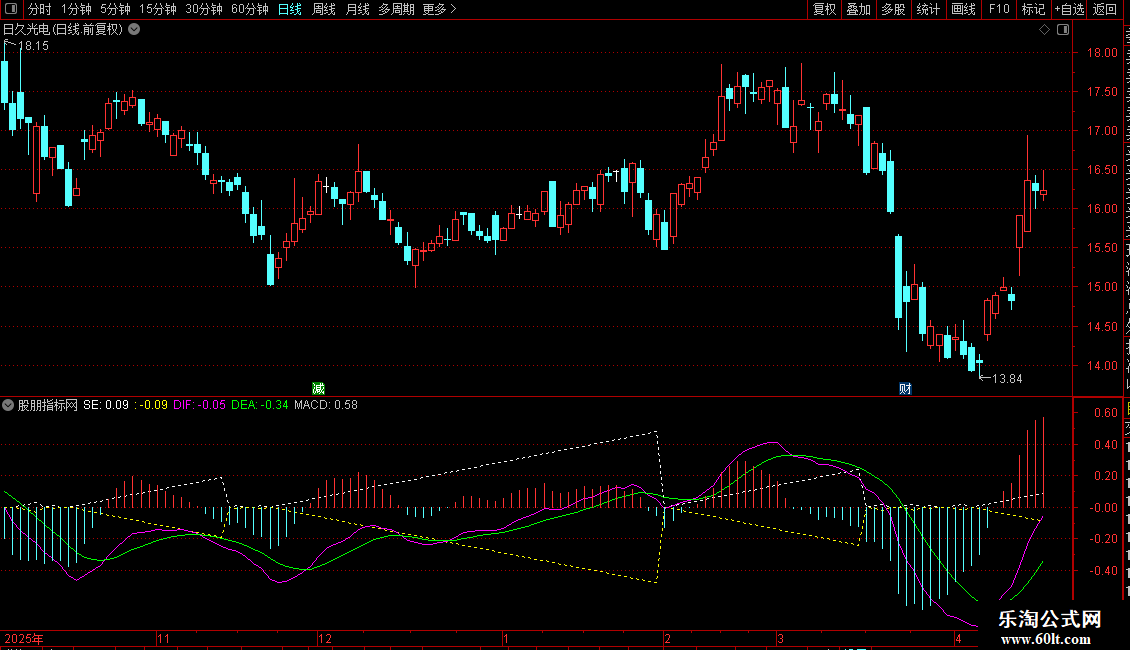Switch to 月线 monthly chart
The image size is (1130, 650).
[x=357, y=9]
